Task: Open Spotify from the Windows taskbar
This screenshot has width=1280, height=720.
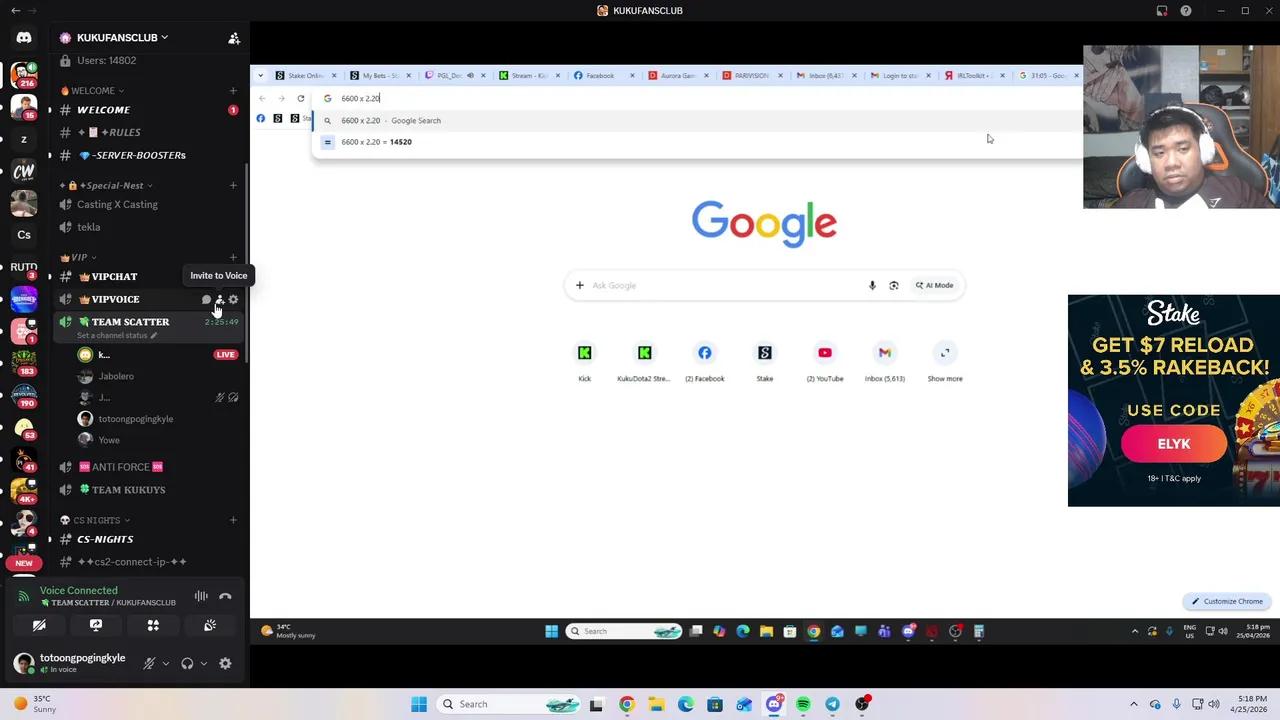Action: (803, 704)
